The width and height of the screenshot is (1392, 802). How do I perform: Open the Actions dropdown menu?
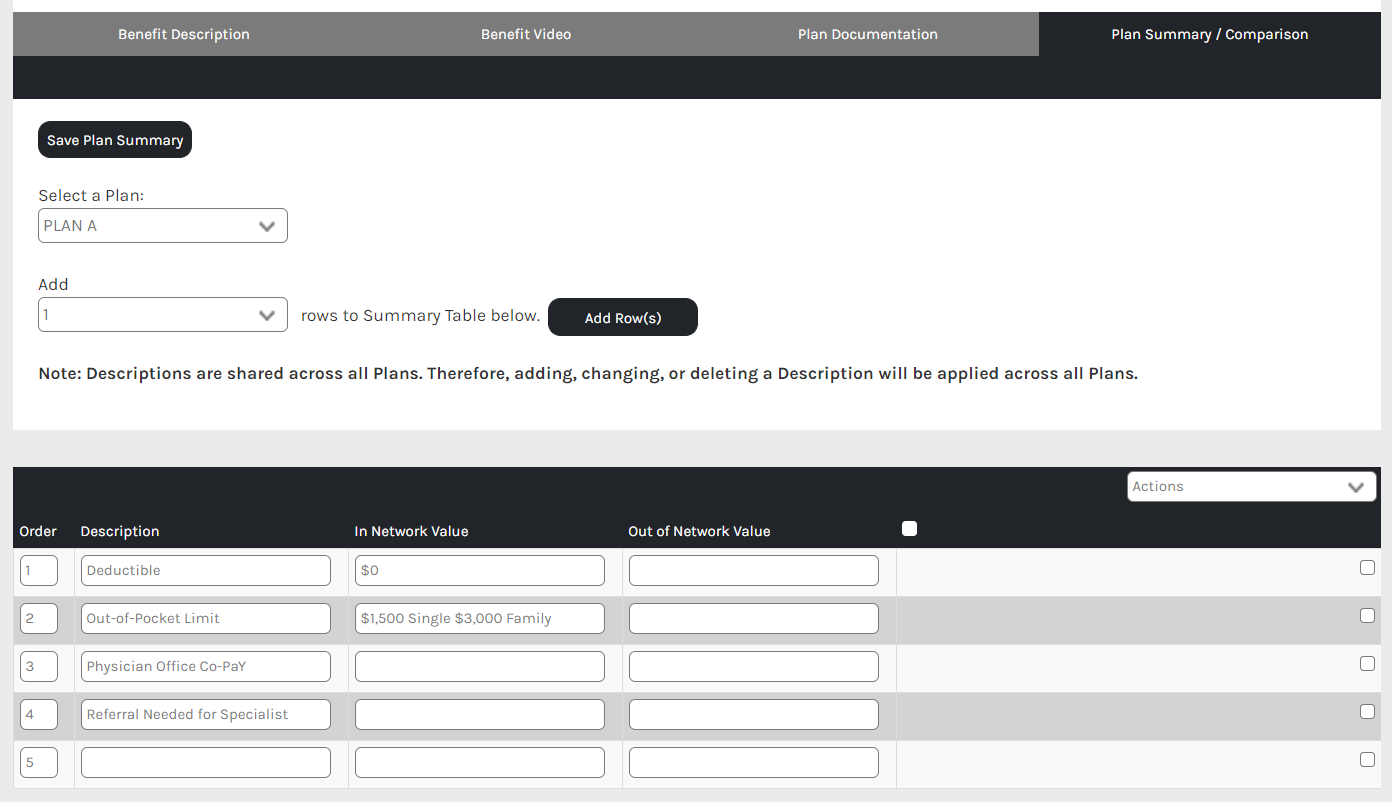click(1251, 487)
